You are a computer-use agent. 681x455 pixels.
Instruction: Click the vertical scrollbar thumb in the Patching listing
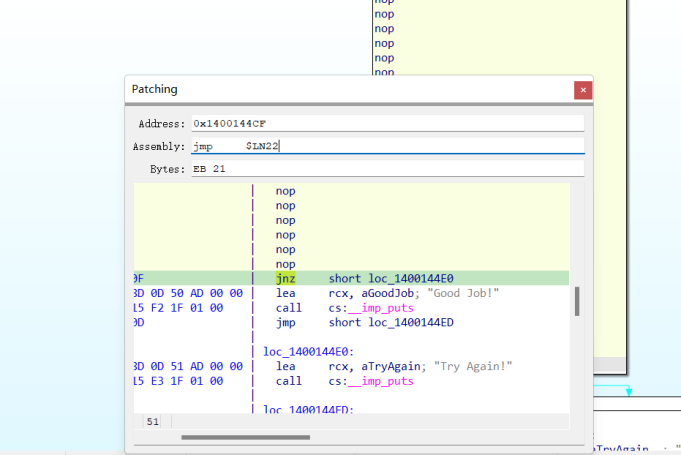pyautogui.click(x=577, y=301)
